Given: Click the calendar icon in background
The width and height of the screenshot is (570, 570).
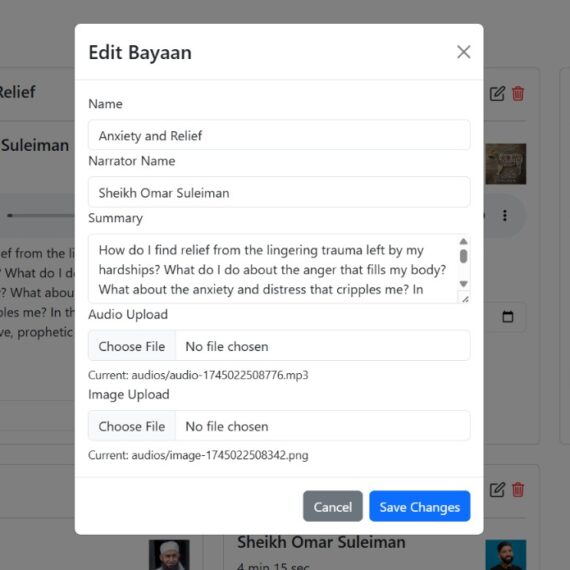Looking at the screenshot, I should point(507,317).
